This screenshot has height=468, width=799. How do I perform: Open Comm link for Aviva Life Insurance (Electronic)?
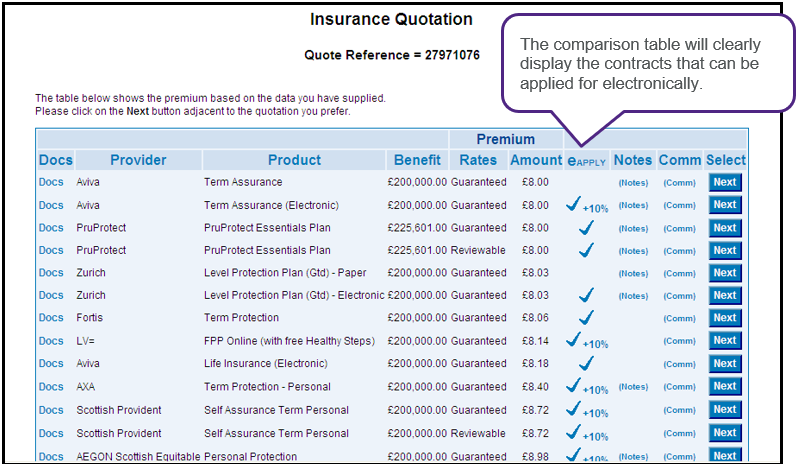point(680,364)
